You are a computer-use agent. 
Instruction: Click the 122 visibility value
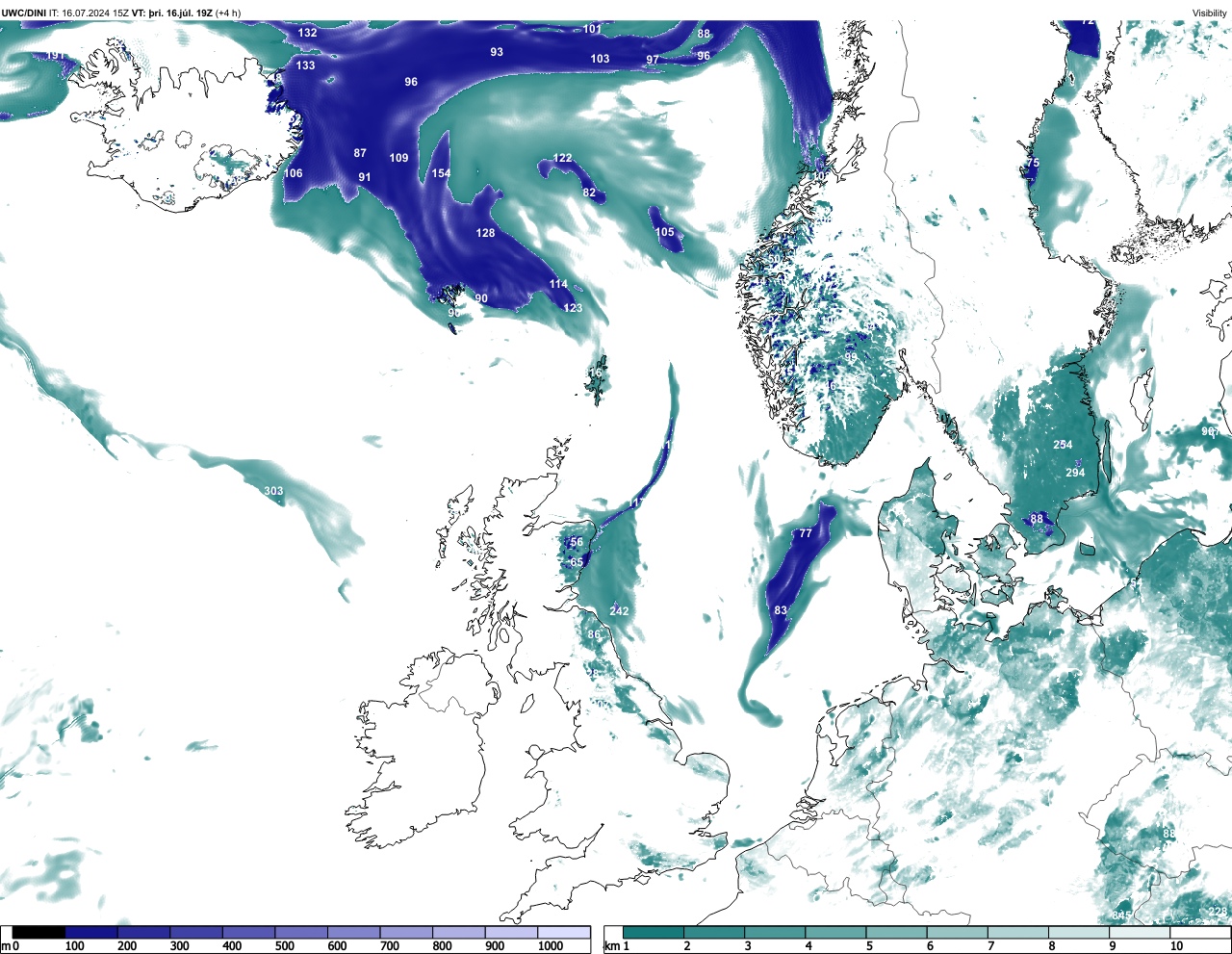562,158
